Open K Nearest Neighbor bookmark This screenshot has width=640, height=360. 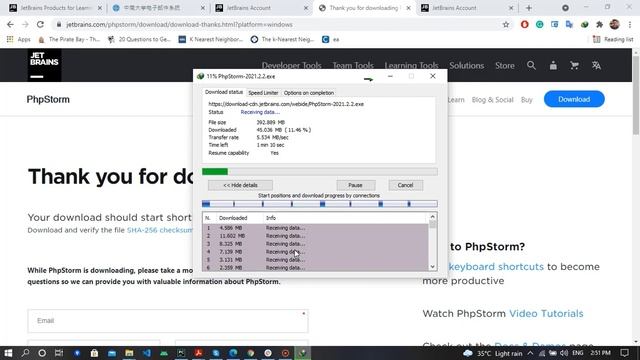[211, 40]
